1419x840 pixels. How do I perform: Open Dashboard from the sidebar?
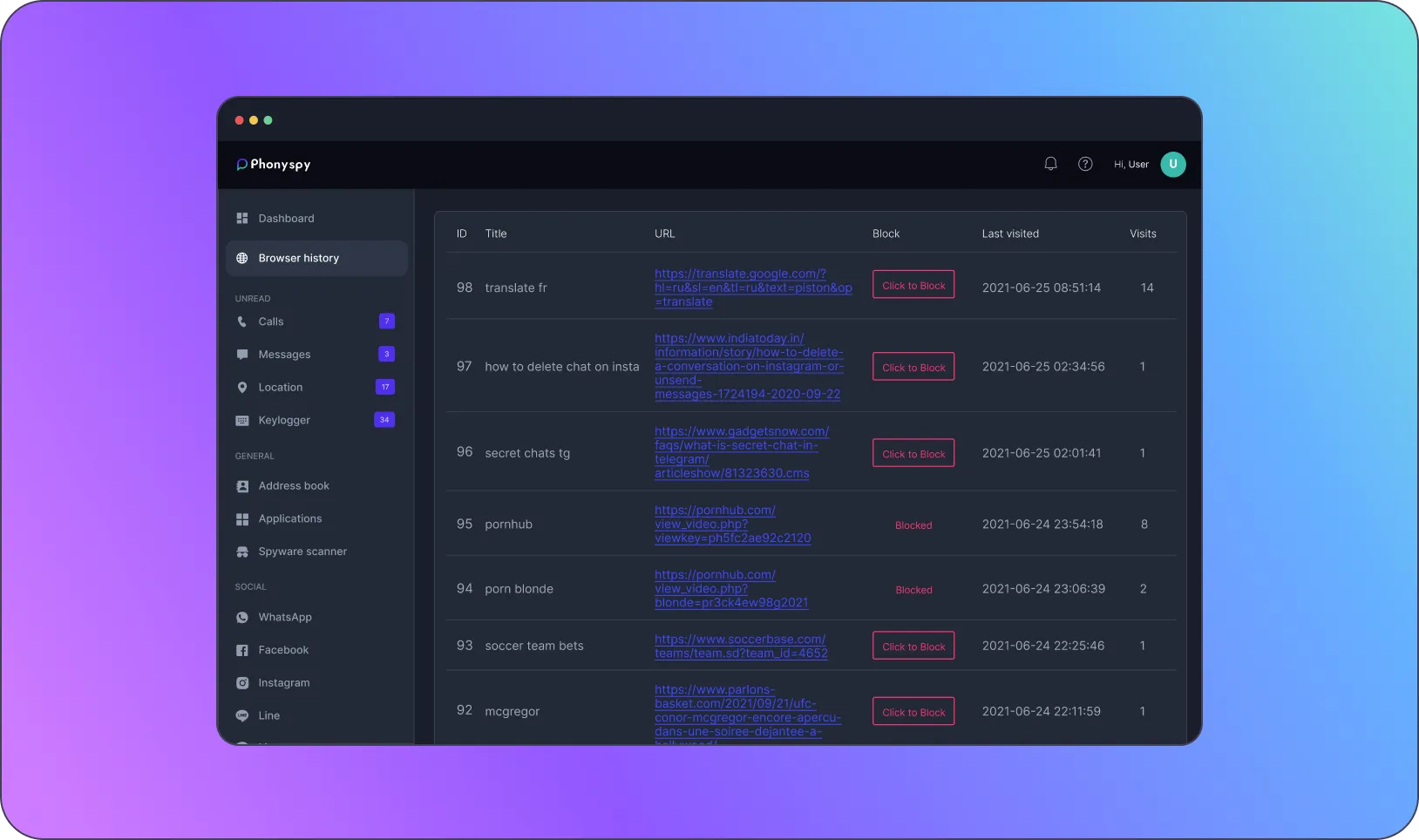[x=286, y=219]
